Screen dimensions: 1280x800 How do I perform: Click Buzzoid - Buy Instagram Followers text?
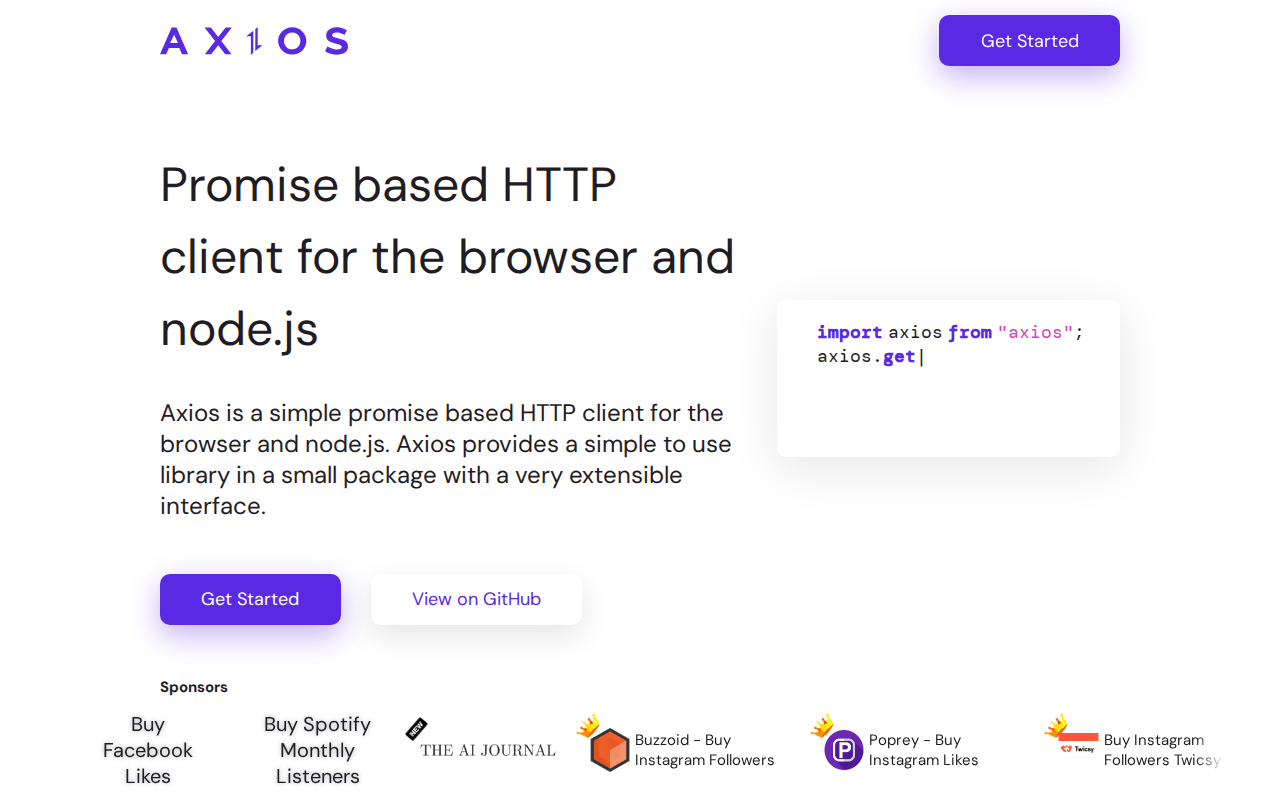click(x=704, y=750)
